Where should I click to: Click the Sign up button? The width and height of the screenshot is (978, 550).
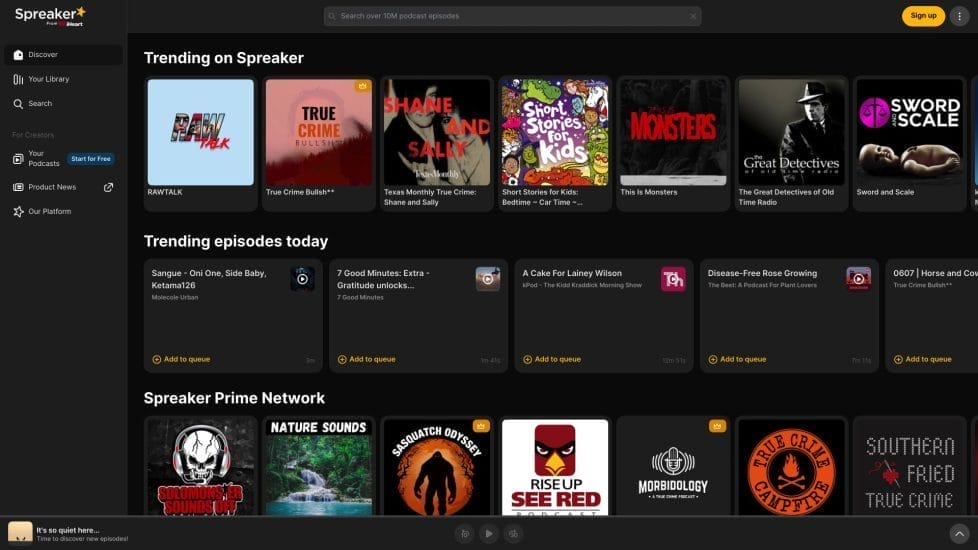tap(923, 16)
